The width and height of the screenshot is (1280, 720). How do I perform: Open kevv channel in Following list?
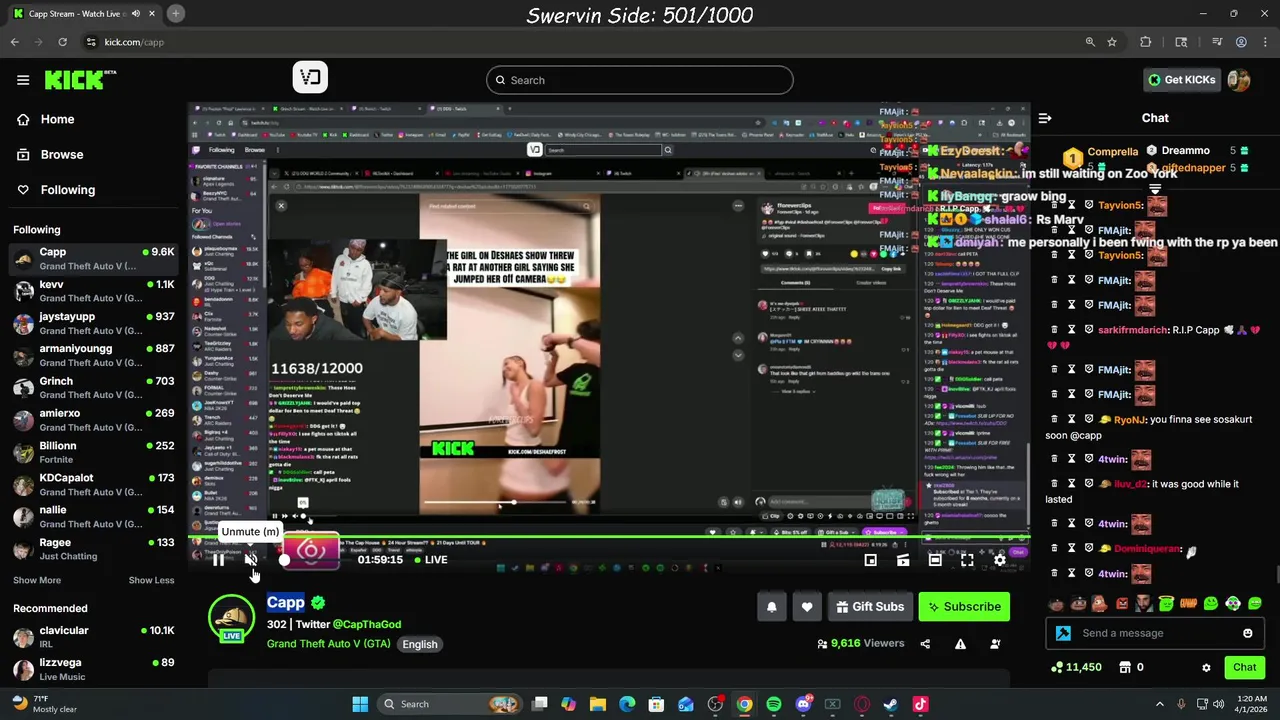tap(93, 291)
